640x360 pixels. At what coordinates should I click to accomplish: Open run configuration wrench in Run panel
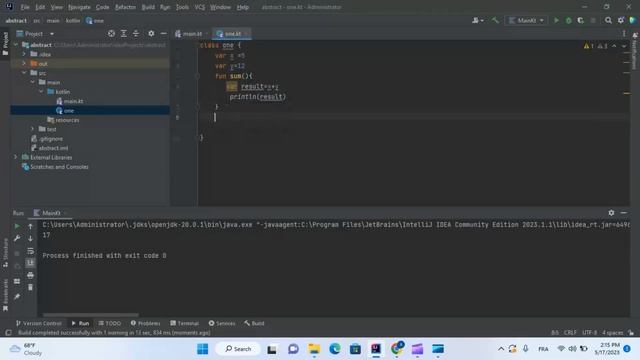coord(17,238)
